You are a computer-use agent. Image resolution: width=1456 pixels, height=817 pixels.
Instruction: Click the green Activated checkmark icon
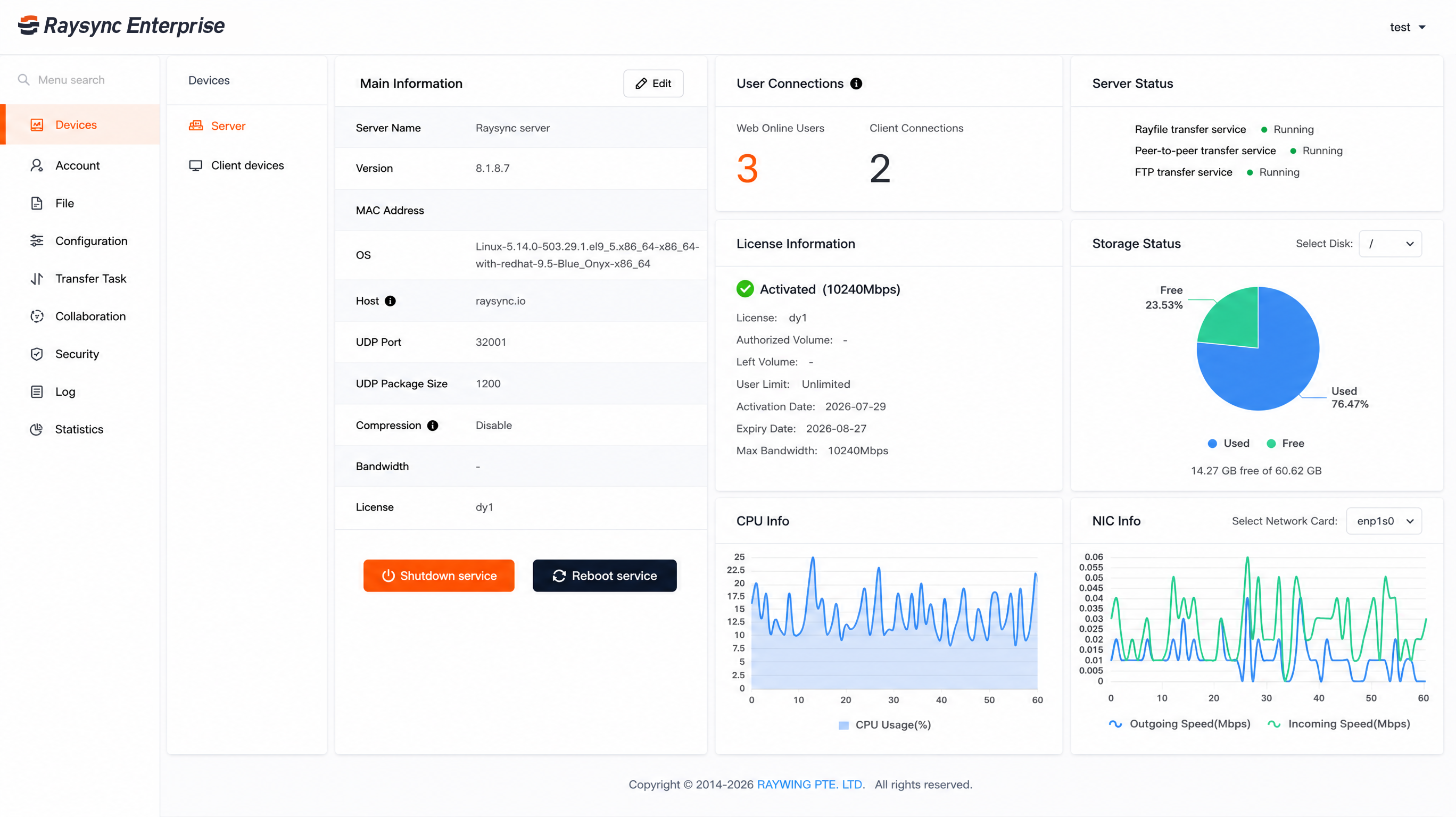(x=745, y=289)
